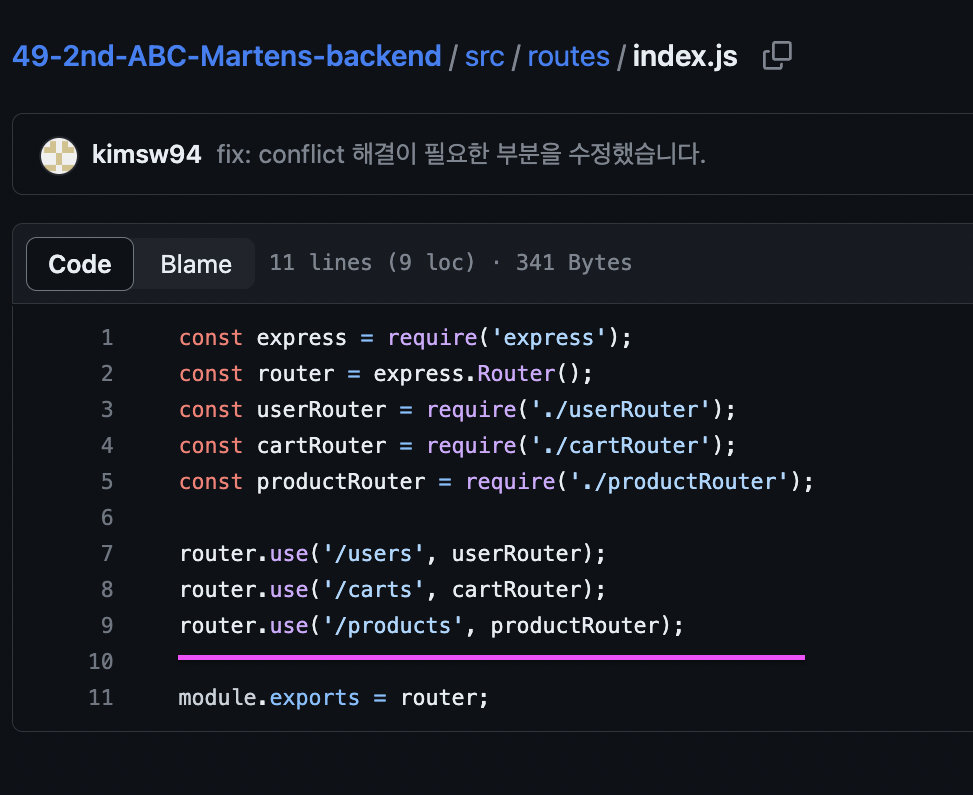This screenshot has width=973, height=795.
Task: Go to the src folder breadcrumb
Action: point(484,56)
